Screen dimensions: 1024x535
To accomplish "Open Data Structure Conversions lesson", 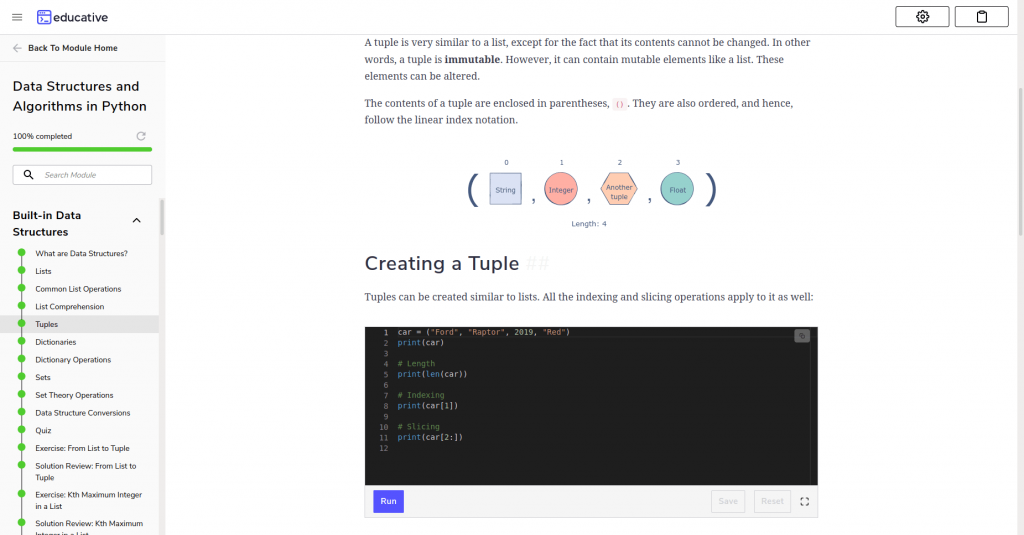I will tap(83, 412).
